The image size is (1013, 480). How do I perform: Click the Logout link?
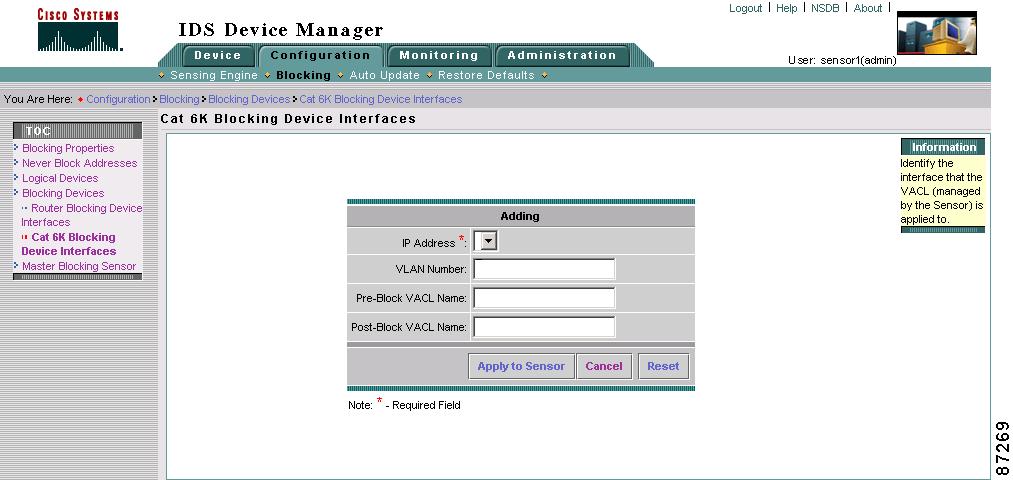tap(746, 8)
